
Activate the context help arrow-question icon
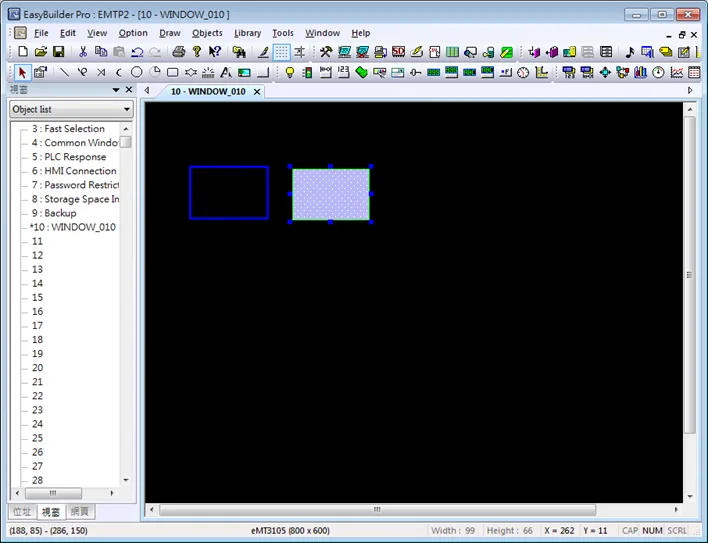(214, 52)
